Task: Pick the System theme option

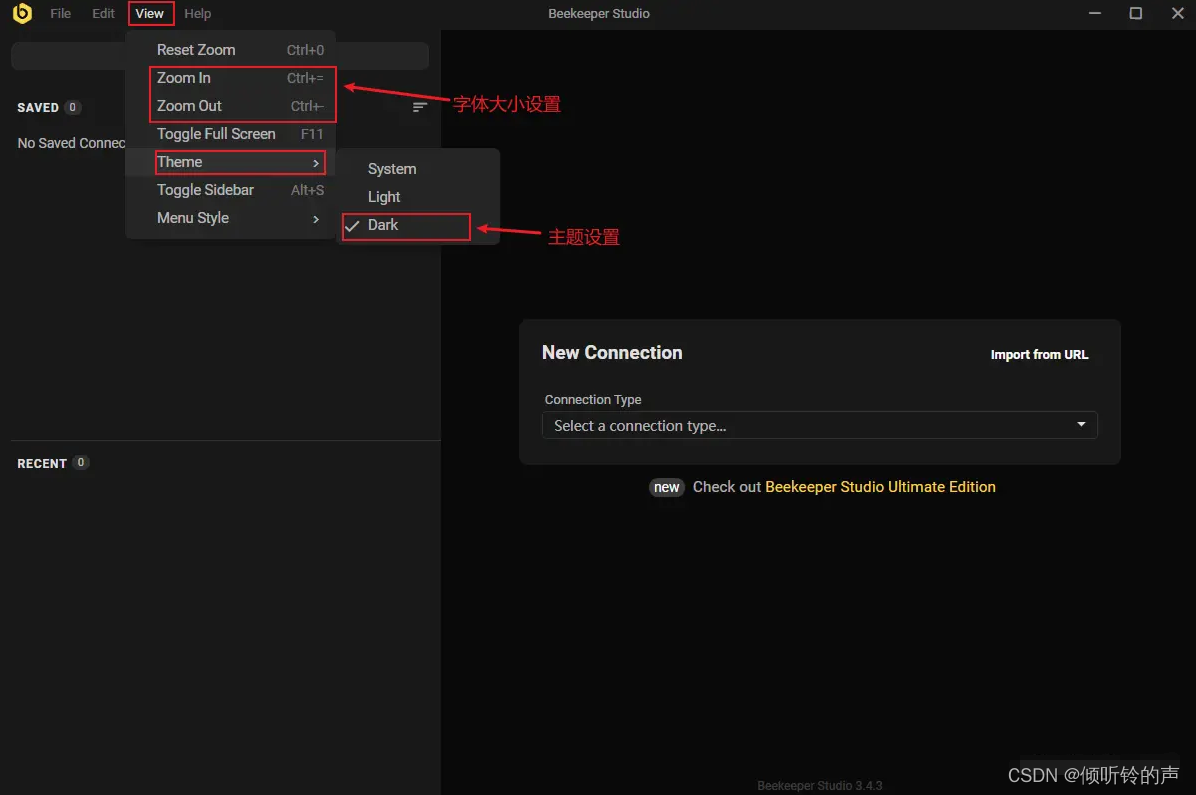Action: pyautogui.click(x=418, y=169)
